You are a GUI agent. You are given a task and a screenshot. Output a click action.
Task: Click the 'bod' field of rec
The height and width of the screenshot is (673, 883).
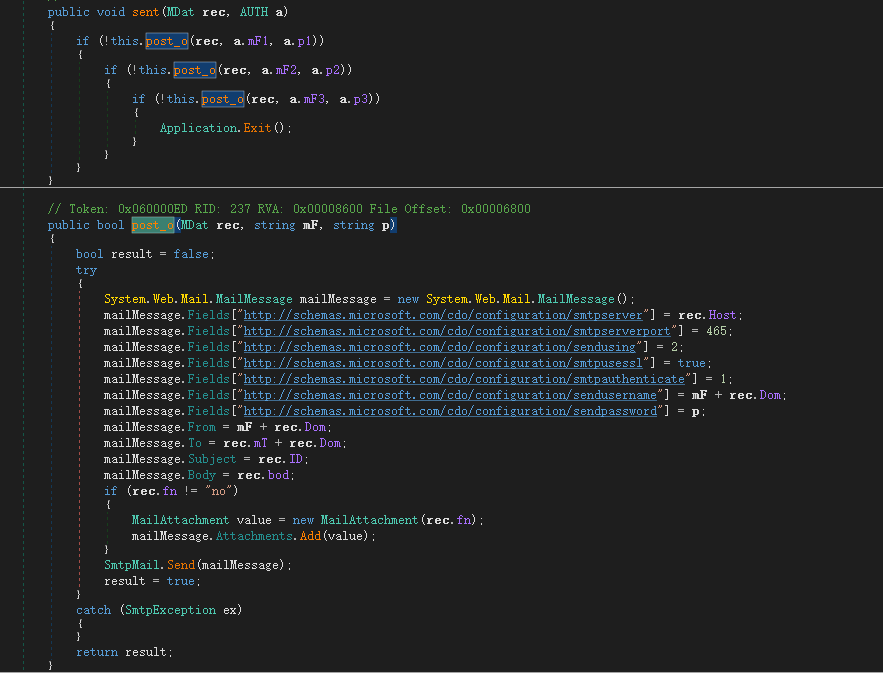click(278, 475)
